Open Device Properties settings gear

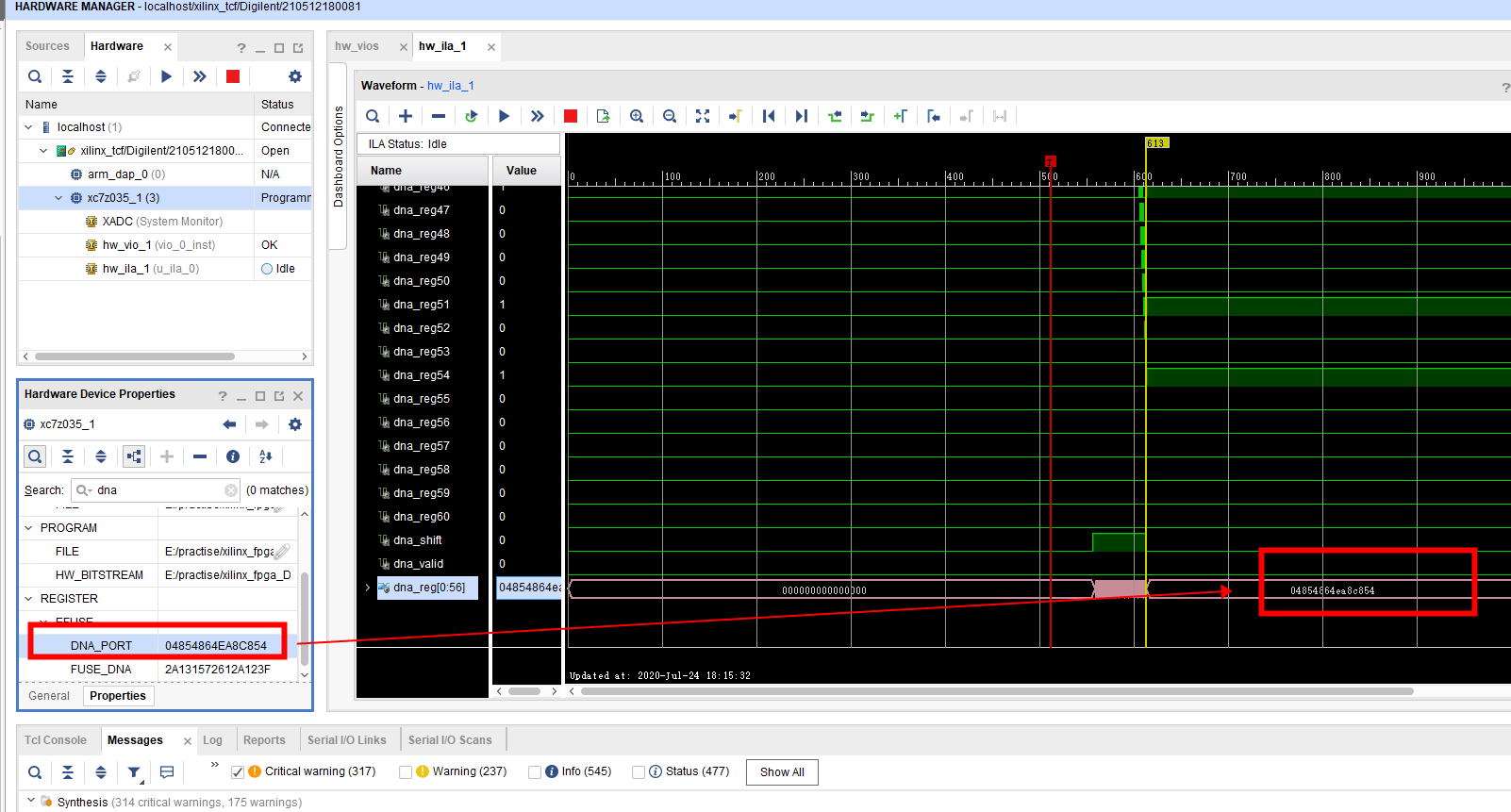click(295, 424)
